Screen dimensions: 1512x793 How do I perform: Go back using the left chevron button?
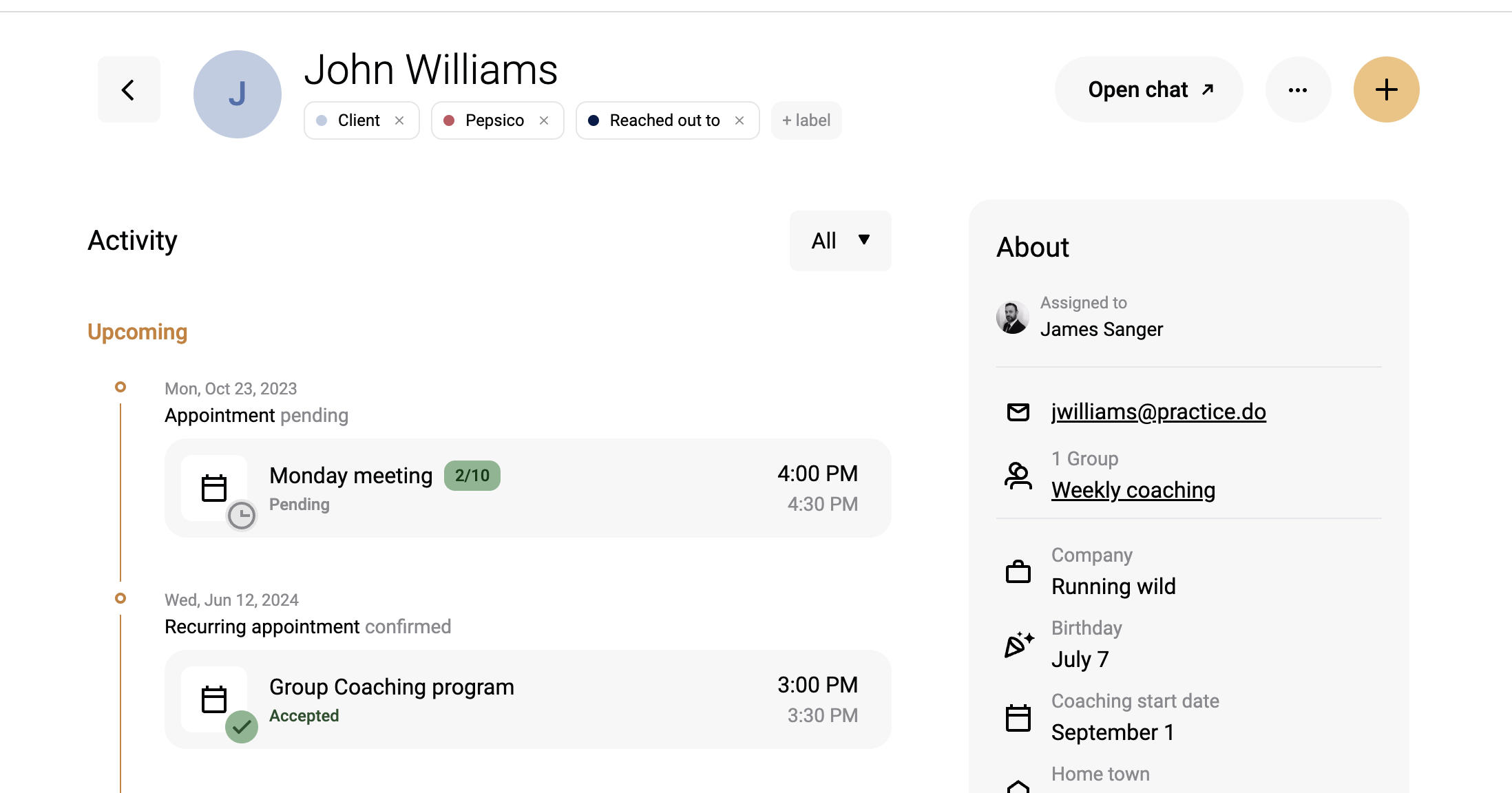(x=129, y=89)
